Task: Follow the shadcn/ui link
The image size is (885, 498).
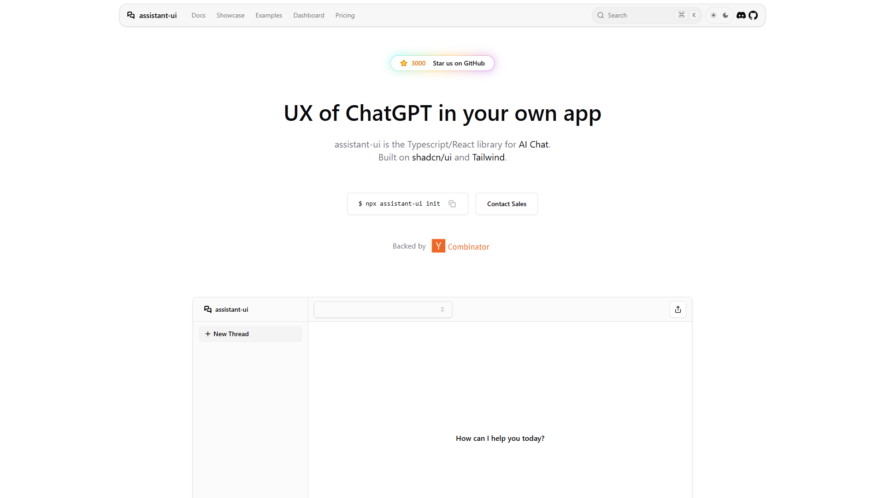Action: 432,158
